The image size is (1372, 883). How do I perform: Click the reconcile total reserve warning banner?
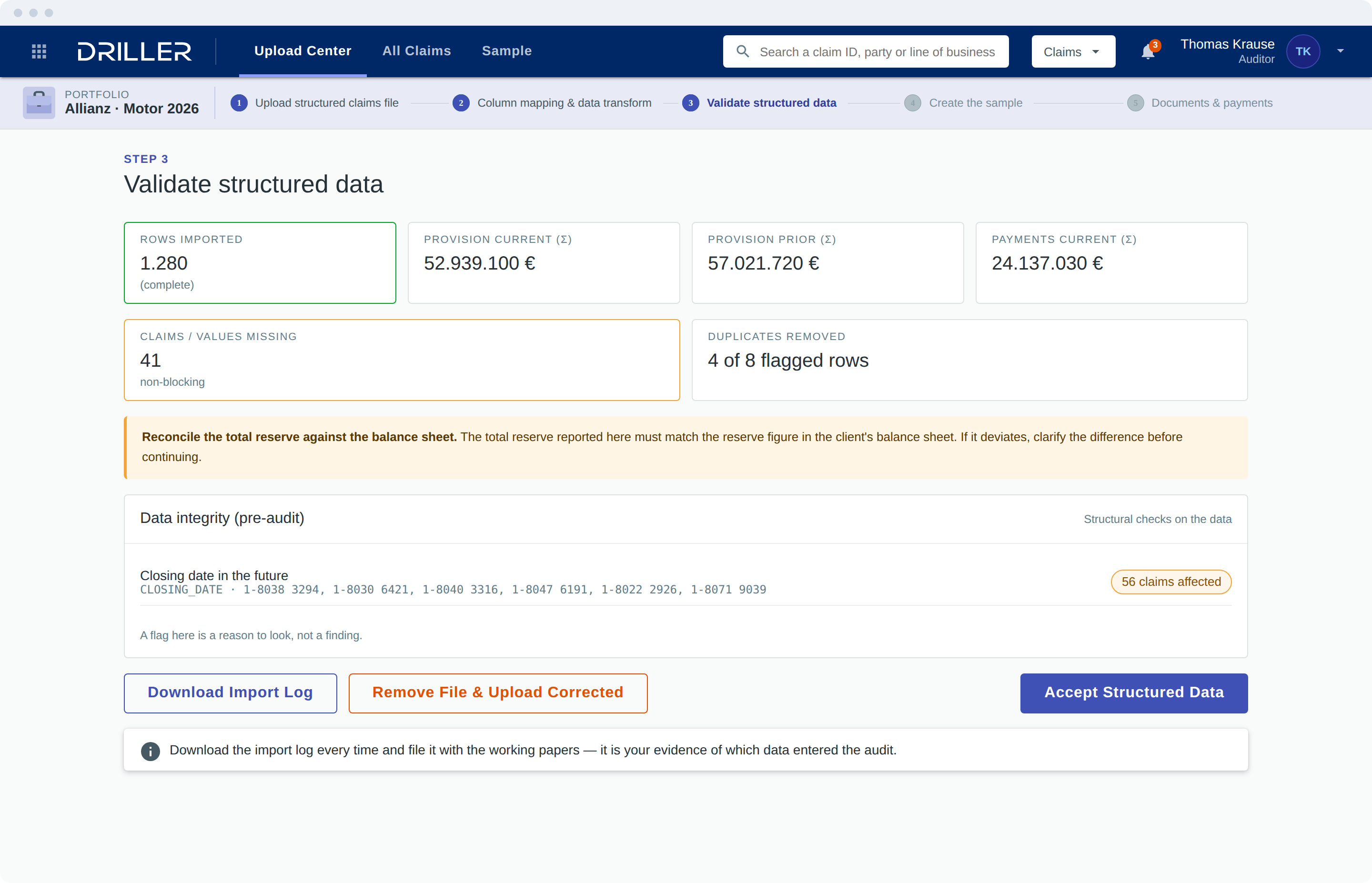[x=686, y=448]
